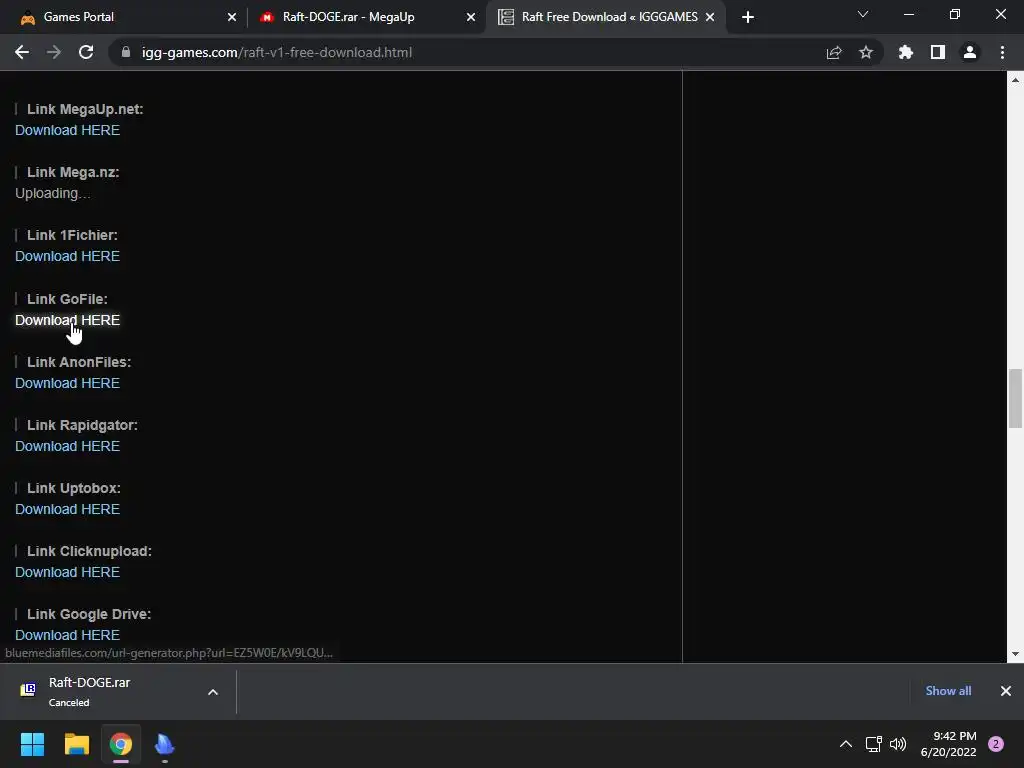Download HERE under Link Uptobox
This screenshot has width=1024, height=768.
click(67, 509)
